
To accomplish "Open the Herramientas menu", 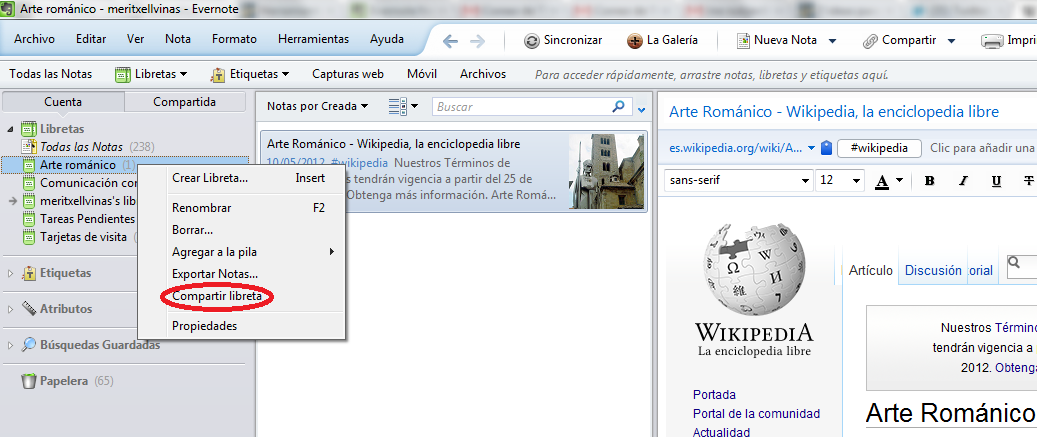I will [x=313, y=39].
